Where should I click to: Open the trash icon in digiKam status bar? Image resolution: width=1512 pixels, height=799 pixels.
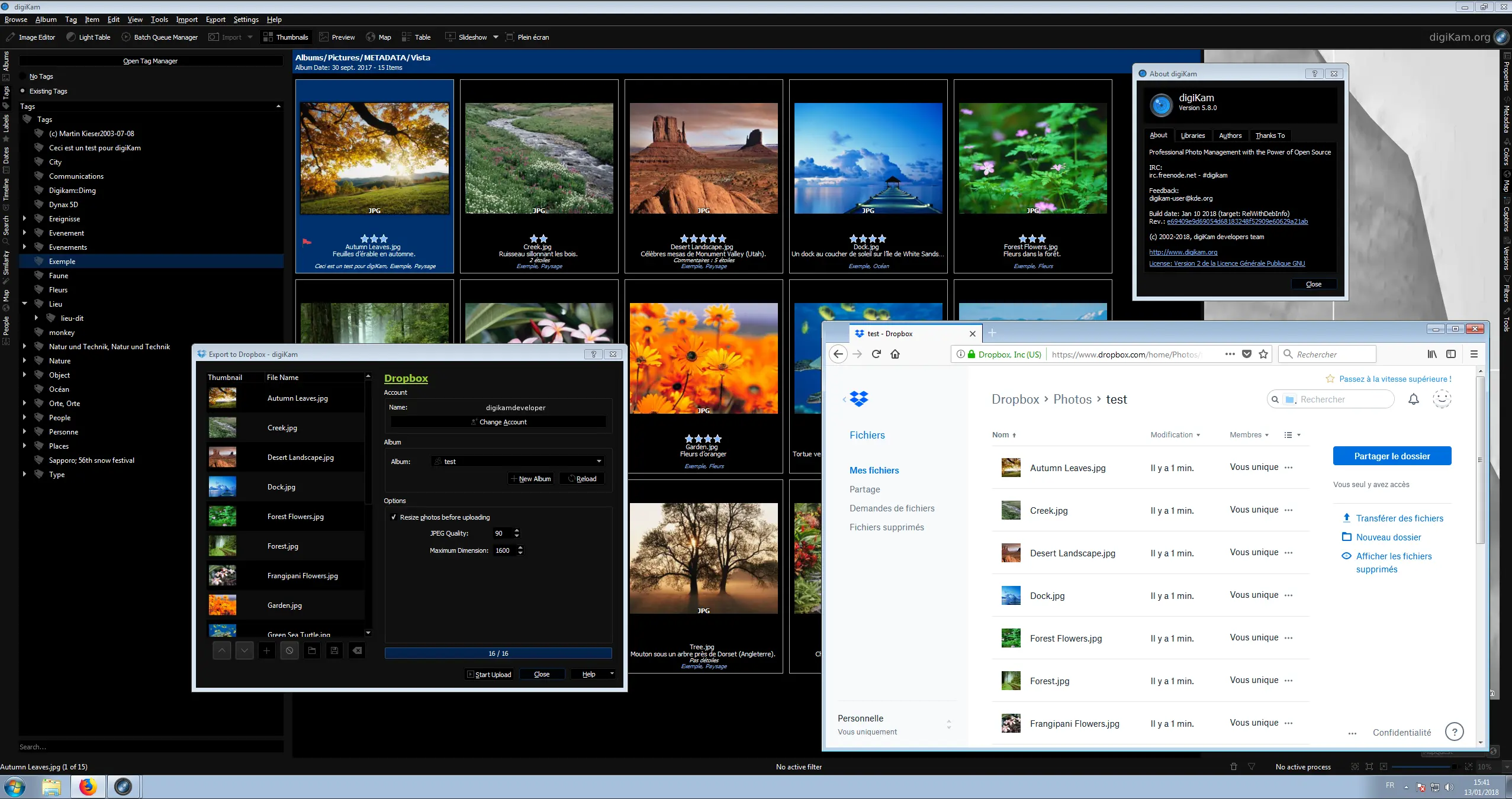point(1234,766)
